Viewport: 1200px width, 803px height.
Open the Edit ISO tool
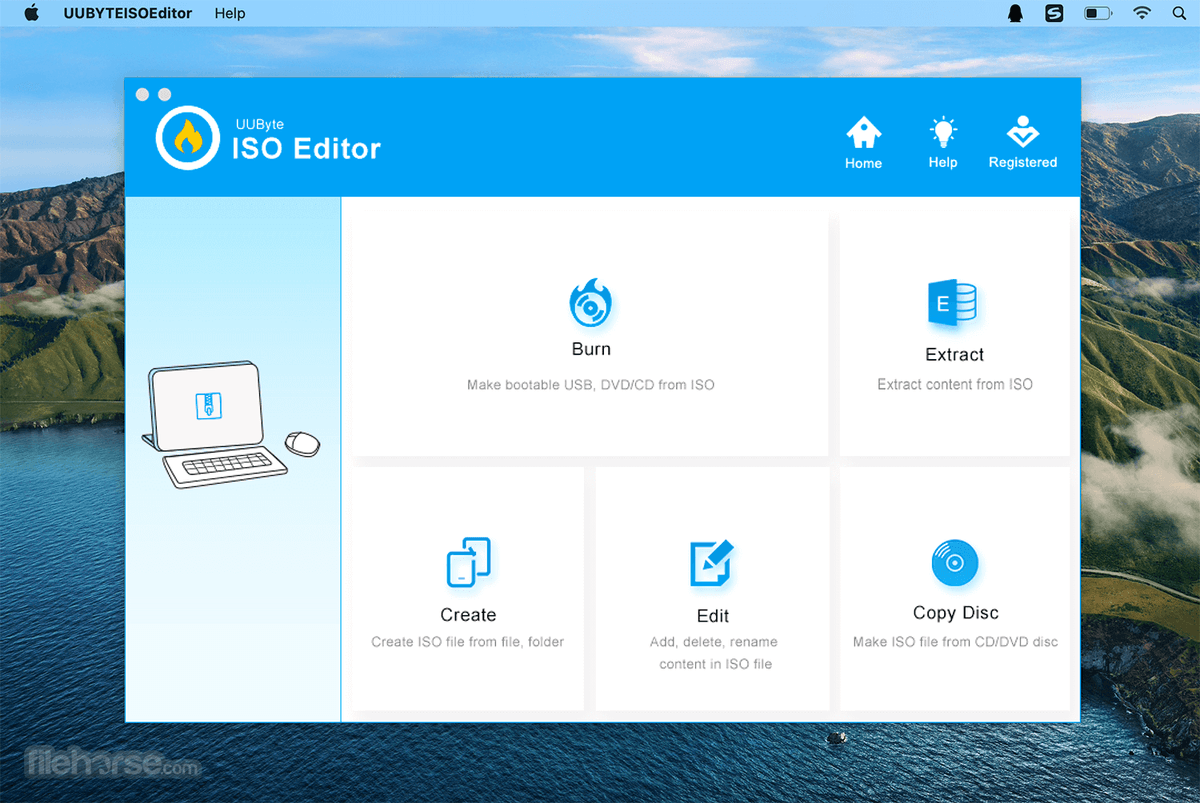pos(711,563)
